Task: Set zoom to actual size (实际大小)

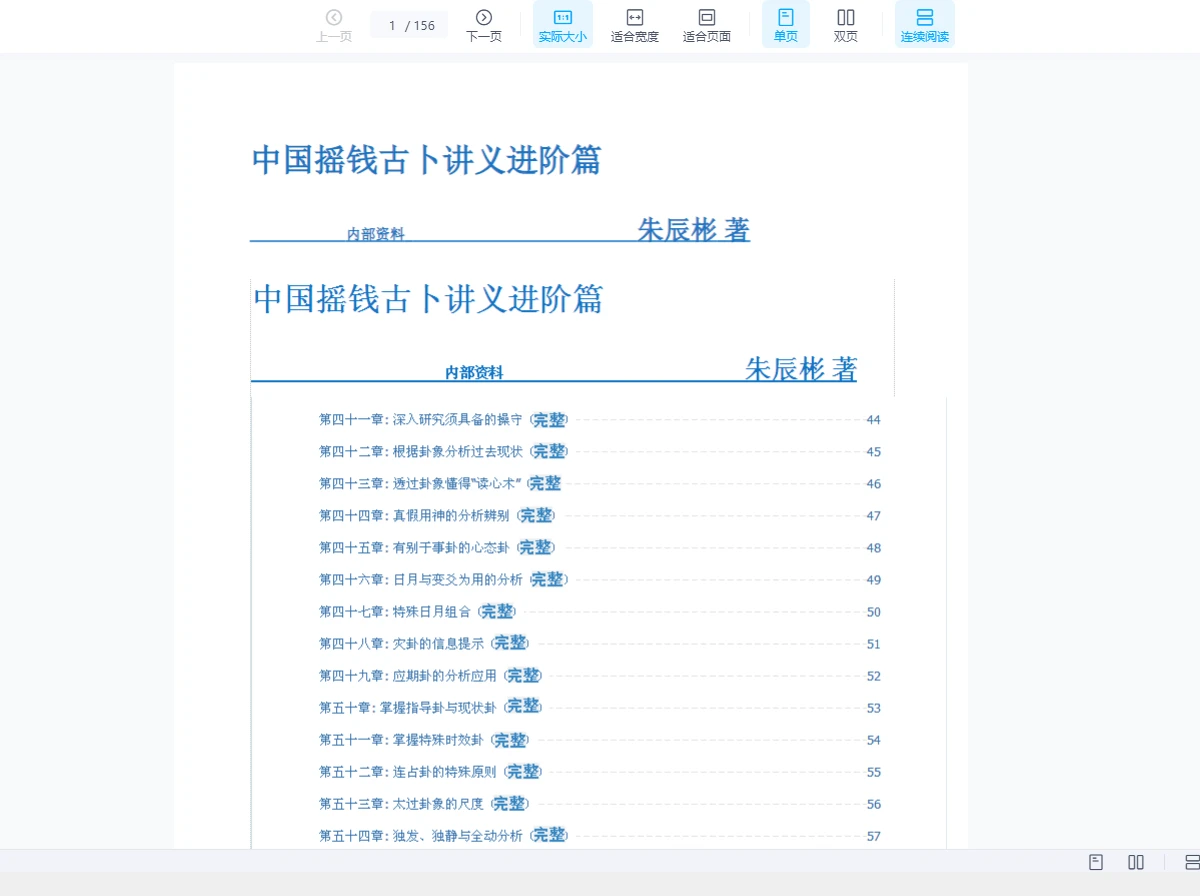Action: 562,25
